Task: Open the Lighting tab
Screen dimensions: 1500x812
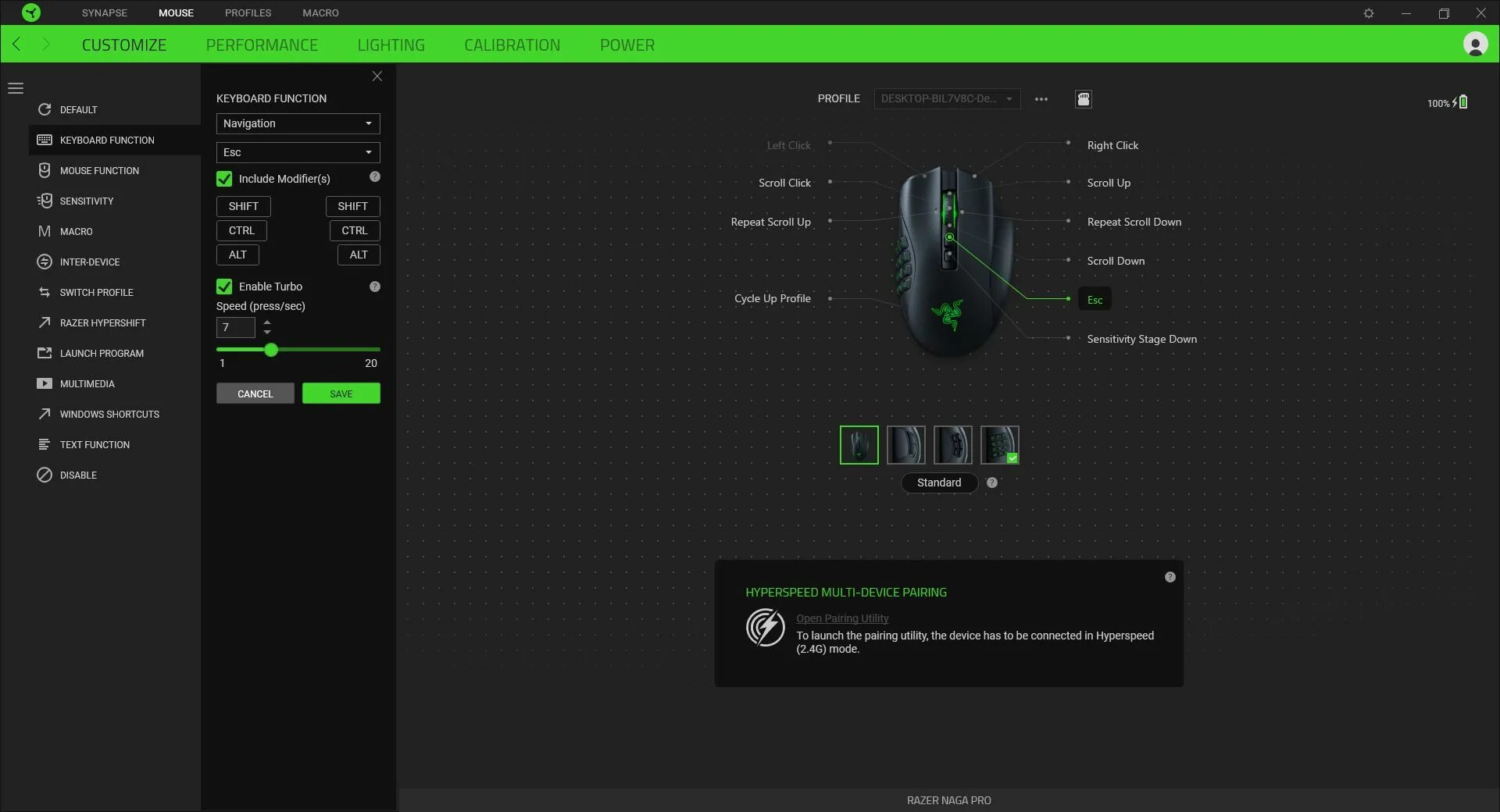Action: point(391,45)
